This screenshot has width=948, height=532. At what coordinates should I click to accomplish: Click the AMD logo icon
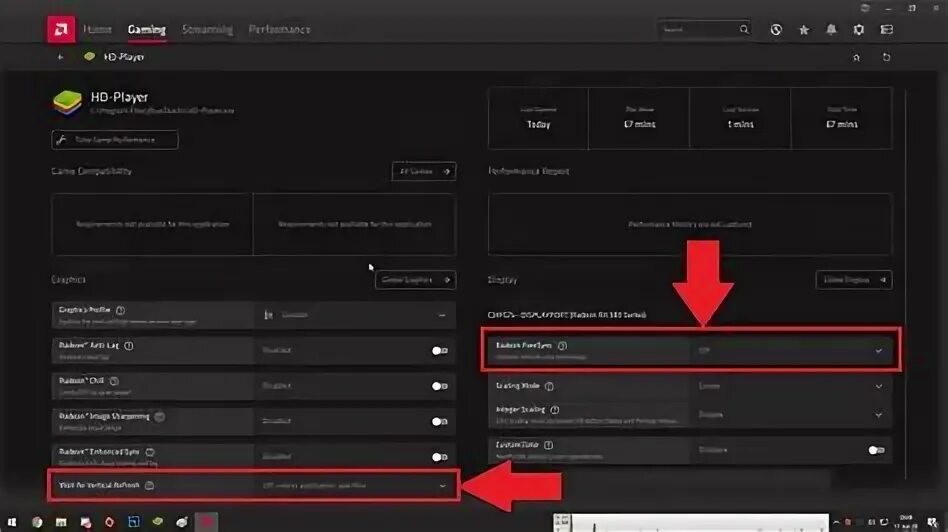(x=61, y=29)
